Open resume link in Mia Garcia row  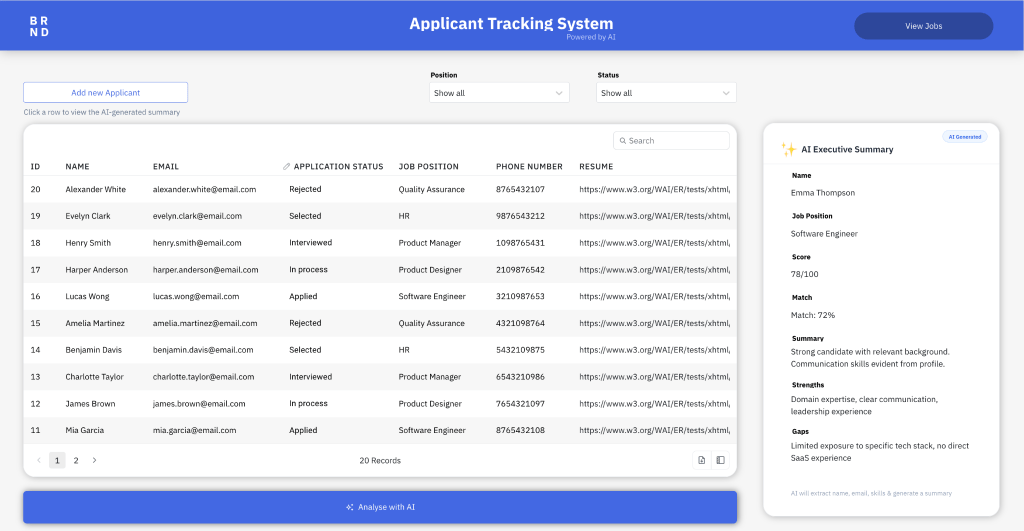(x=654, y=430)
